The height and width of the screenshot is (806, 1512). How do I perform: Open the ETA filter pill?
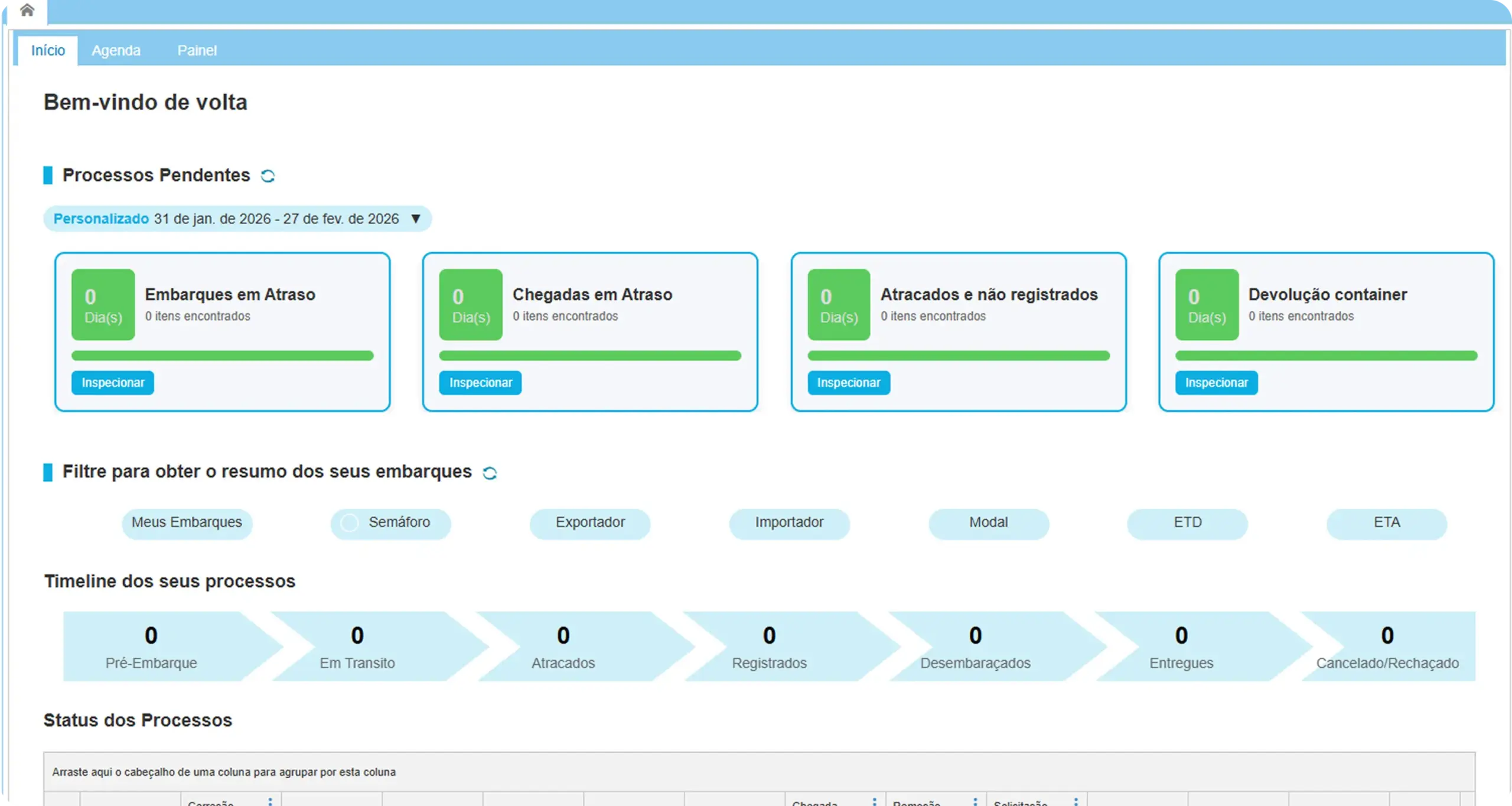(x=1386, y=523)
